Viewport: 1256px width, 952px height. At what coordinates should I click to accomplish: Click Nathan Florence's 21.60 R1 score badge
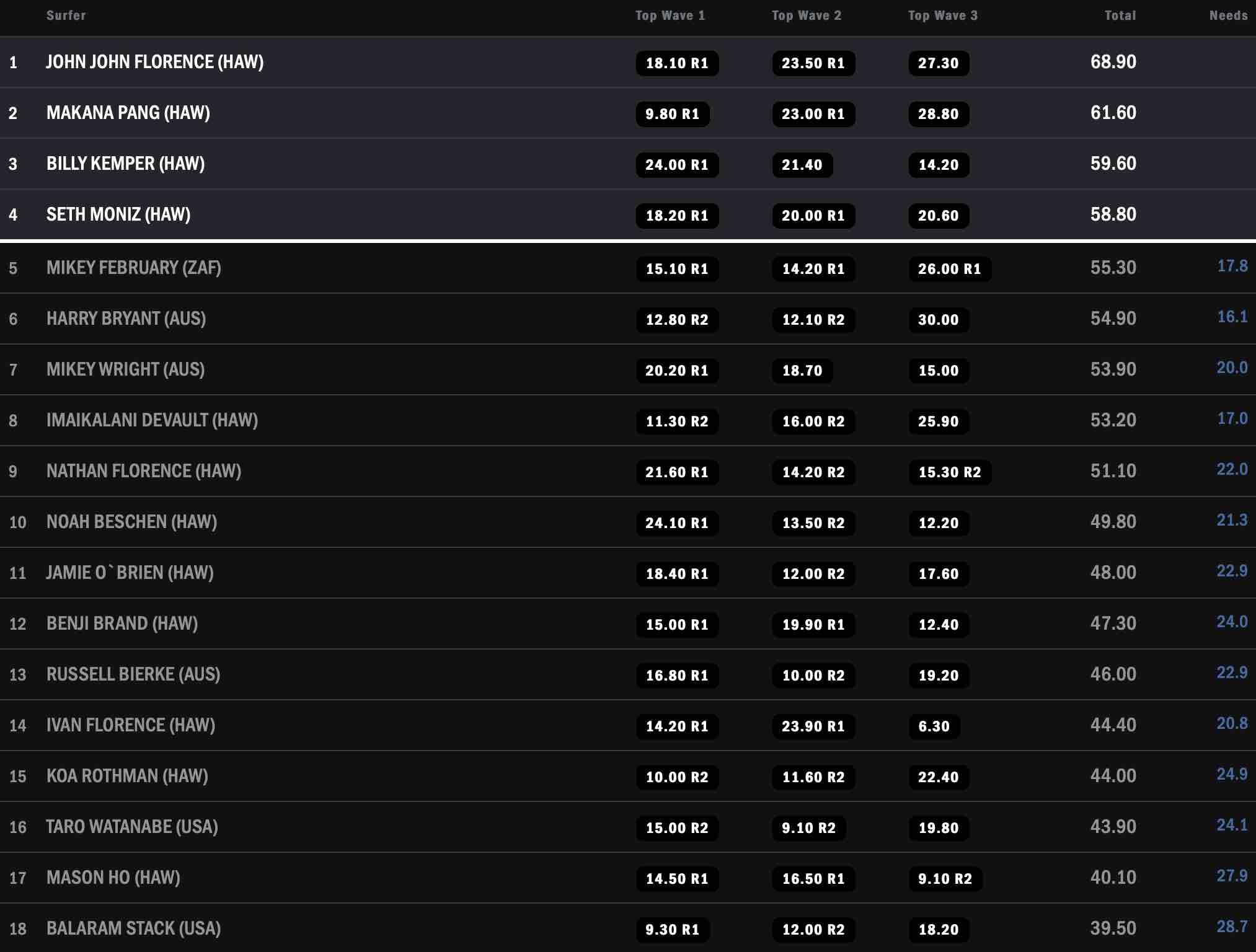coord(676,472)
